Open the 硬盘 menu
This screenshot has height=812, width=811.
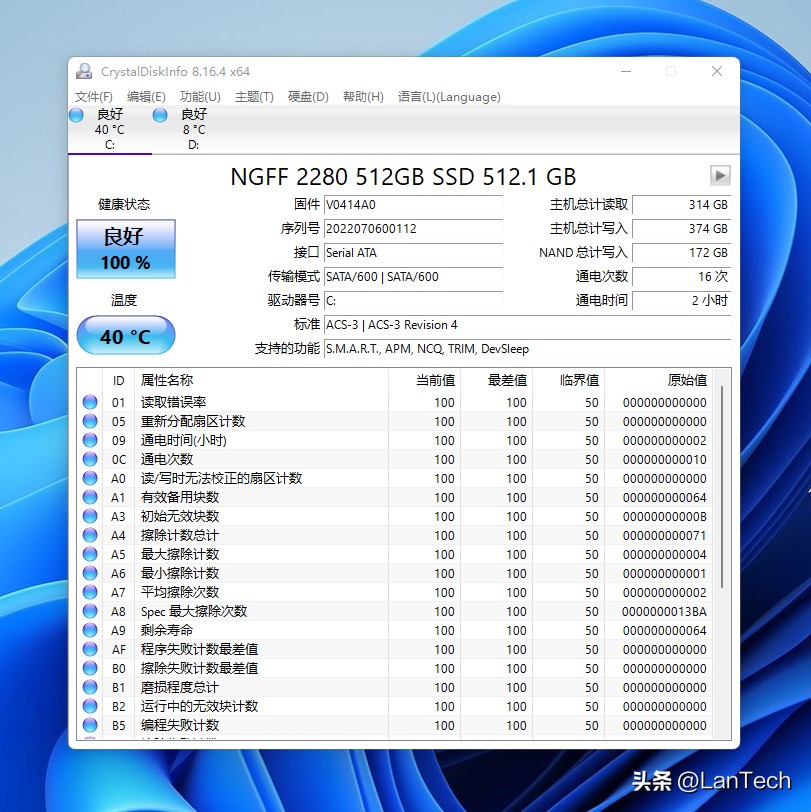309,97
